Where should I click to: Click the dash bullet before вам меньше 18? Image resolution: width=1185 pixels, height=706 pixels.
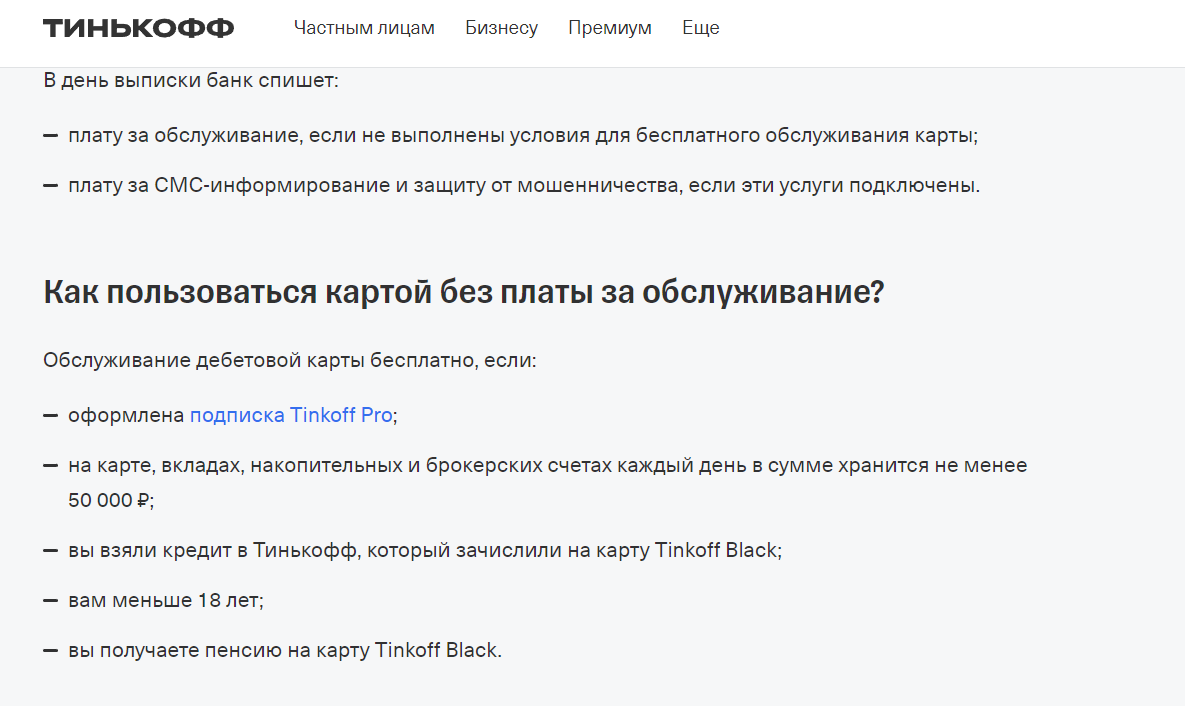tap(51, 600)
